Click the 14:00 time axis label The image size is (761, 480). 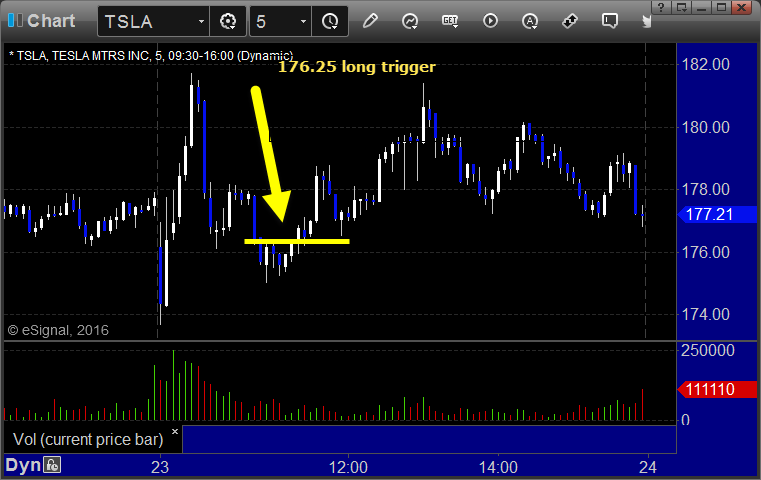498,467
